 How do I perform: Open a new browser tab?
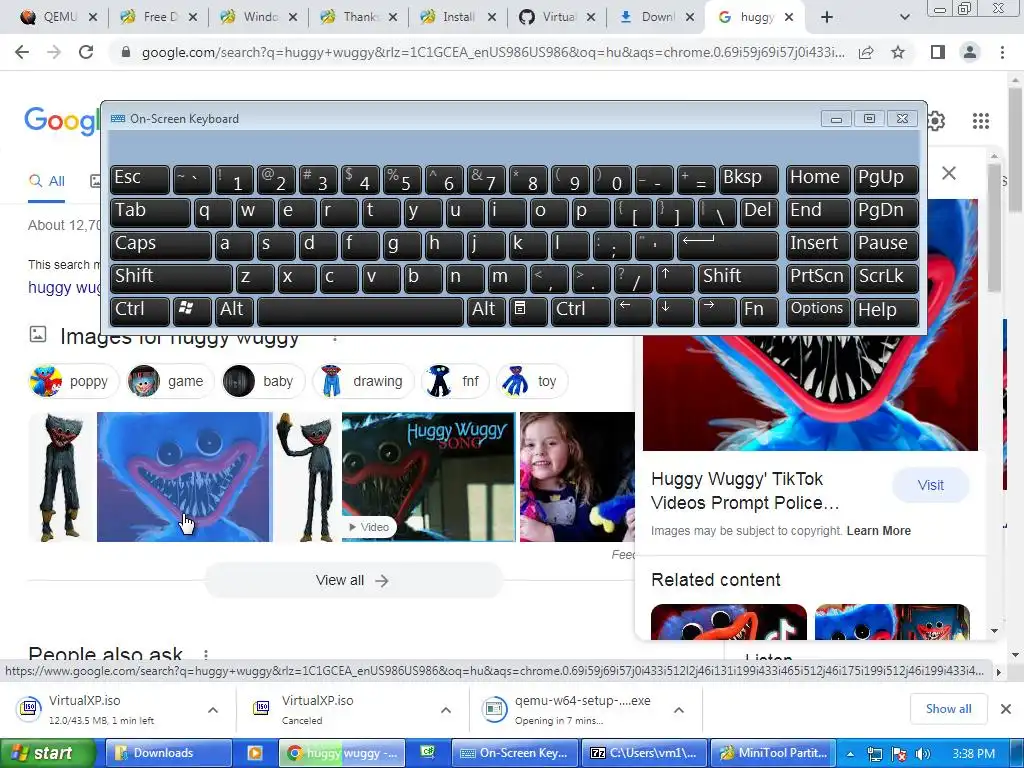tap(827, 17)
